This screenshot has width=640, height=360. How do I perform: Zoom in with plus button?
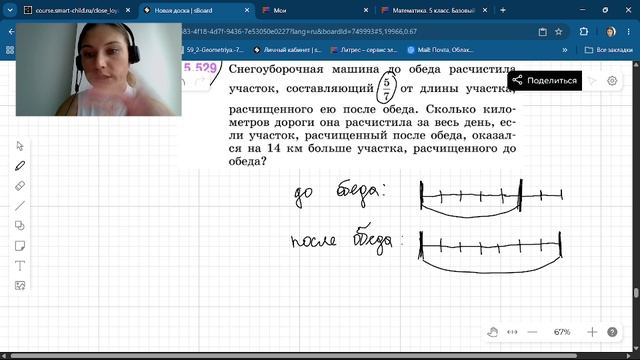tap(592, 332)
